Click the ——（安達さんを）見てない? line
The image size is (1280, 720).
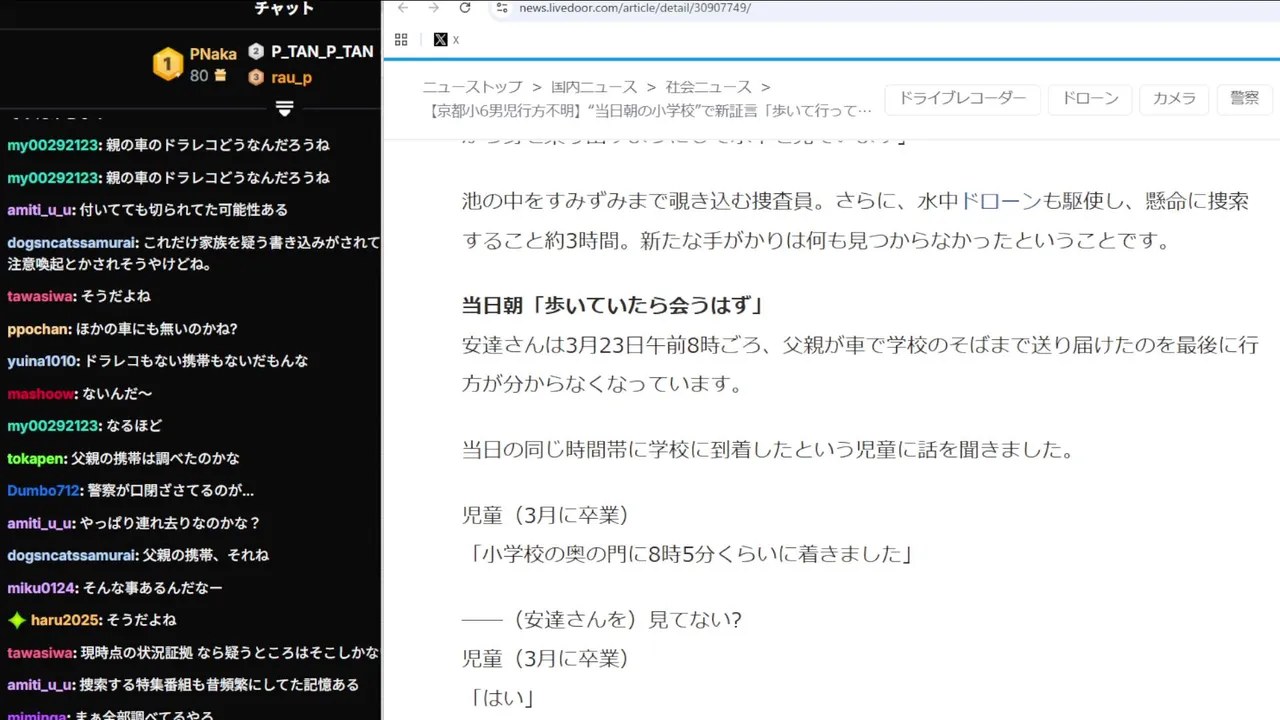[x=602, y=620]
